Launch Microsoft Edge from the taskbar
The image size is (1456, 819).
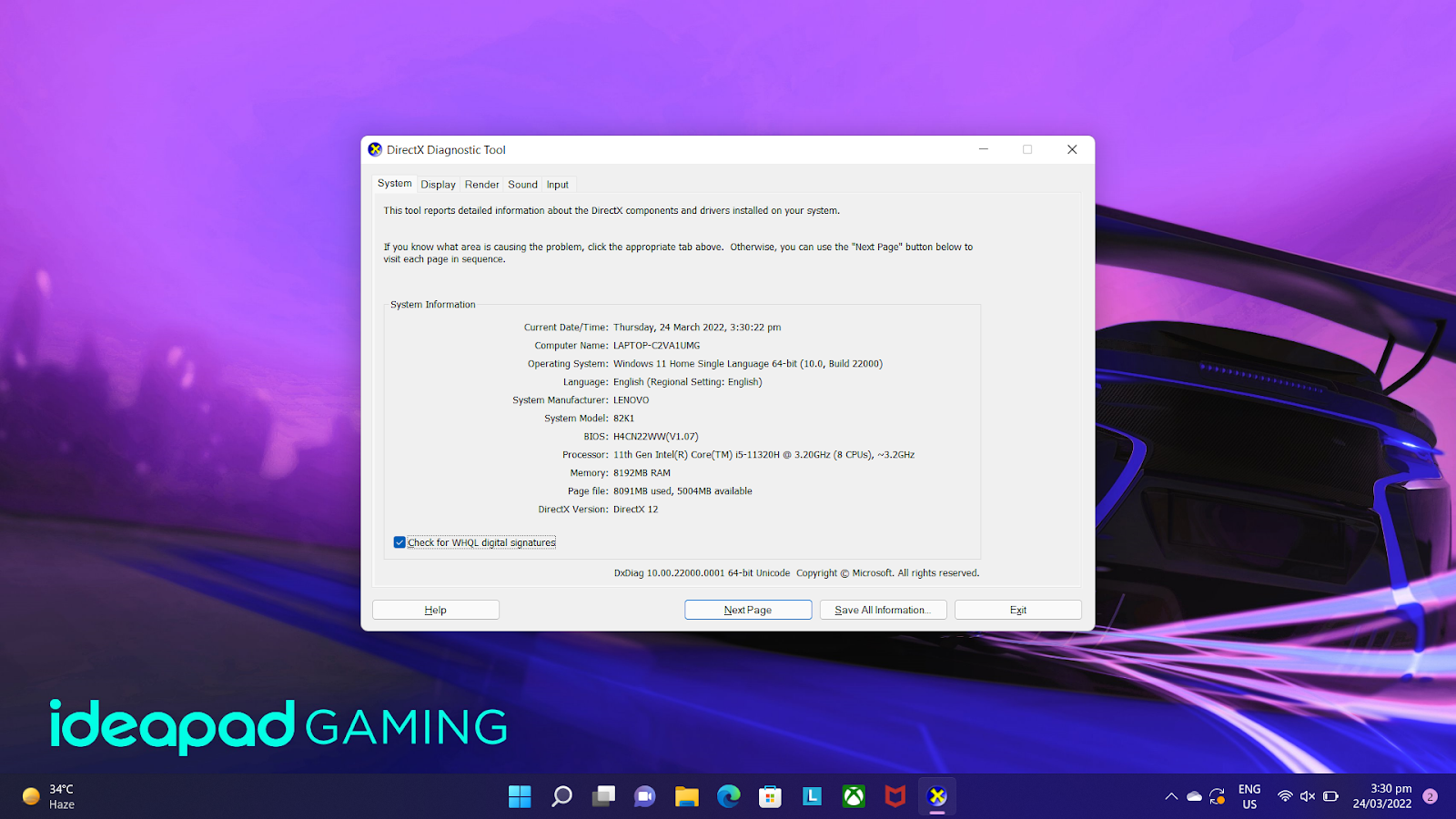pyautogui.click(x=729, y=796)
